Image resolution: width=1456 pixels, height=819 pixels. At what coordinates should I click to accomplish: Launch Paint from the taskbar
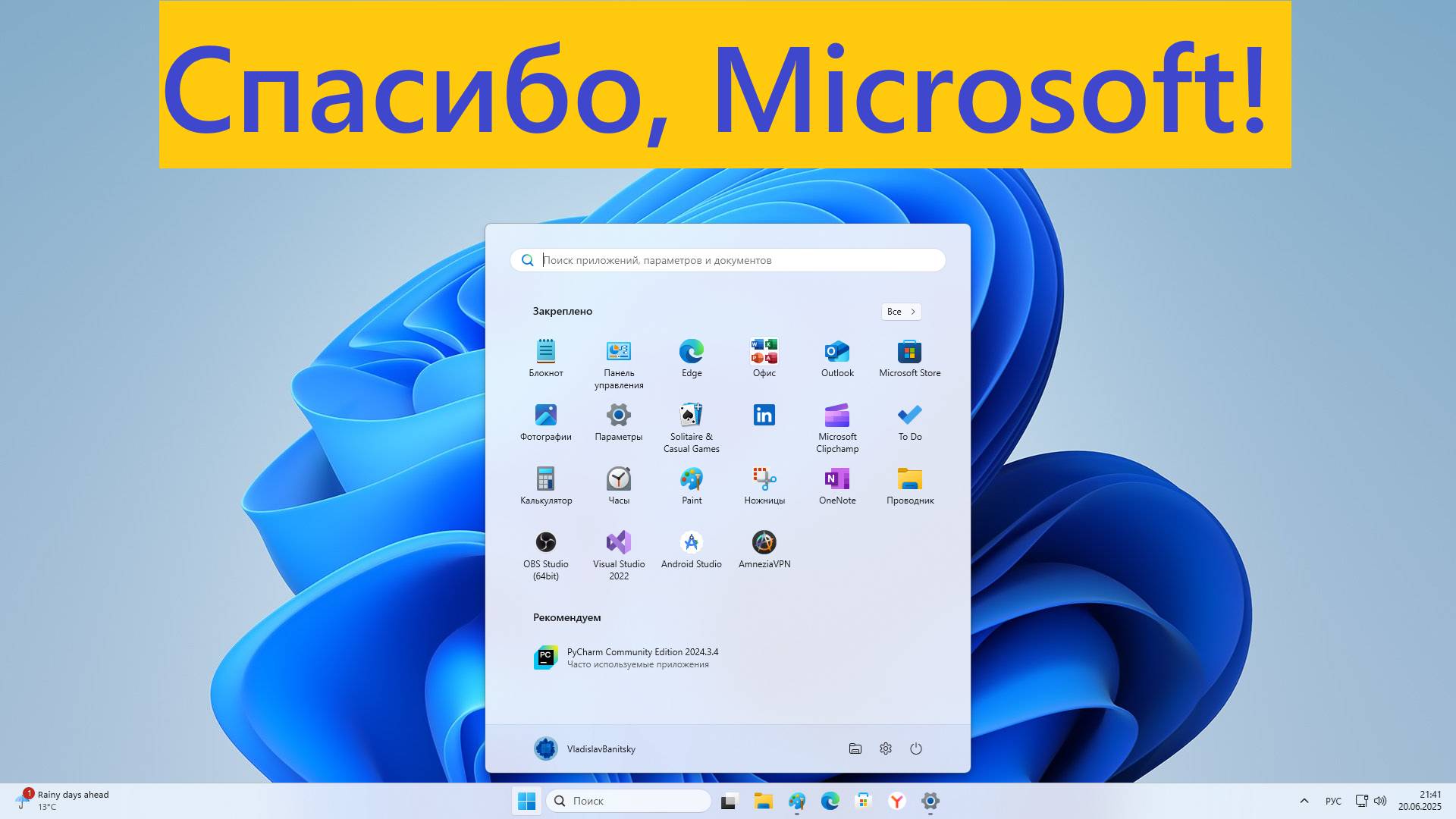click(x=796, y=801)
